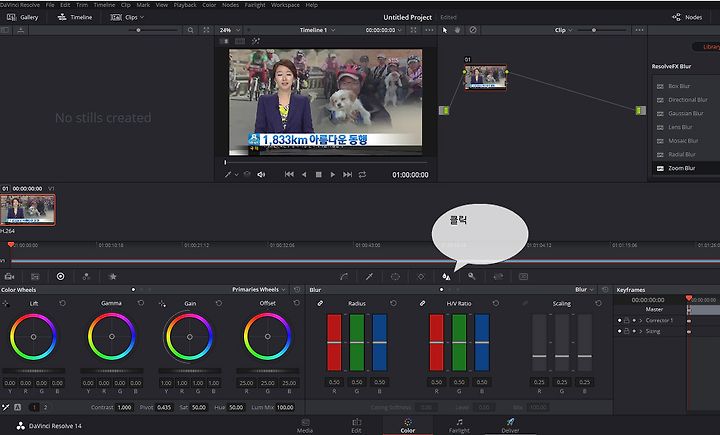The width and height of the screenshot is (720, 435).
Task: Open the Nodes menu
Action: [230, 5]
